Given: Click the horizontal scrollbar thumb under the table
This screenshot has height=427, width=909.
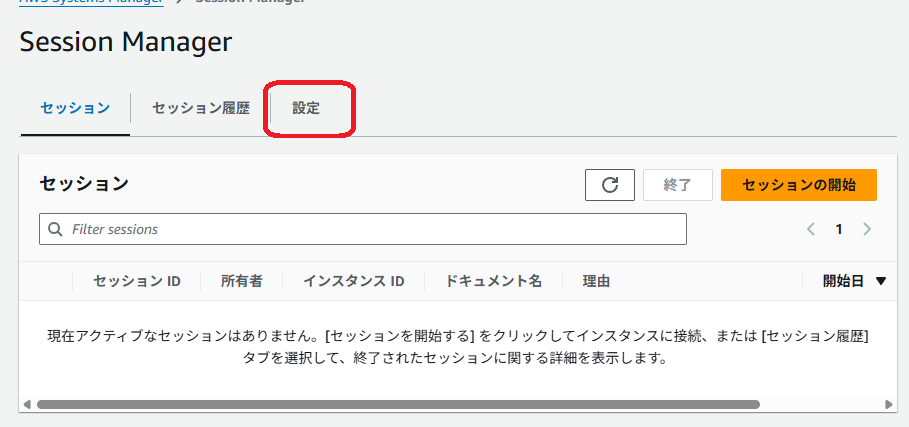Looking at the screenshot, I should [x=398, y=405].
